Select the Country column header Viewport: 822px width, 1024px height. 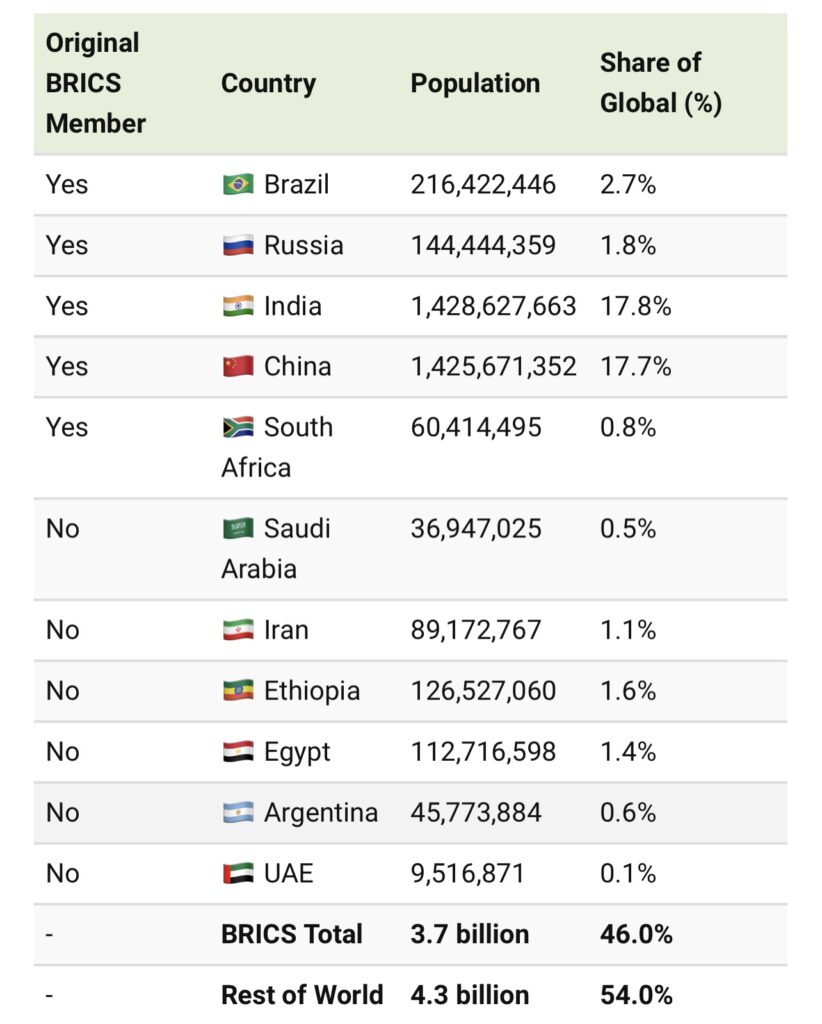tap(268, 84)
